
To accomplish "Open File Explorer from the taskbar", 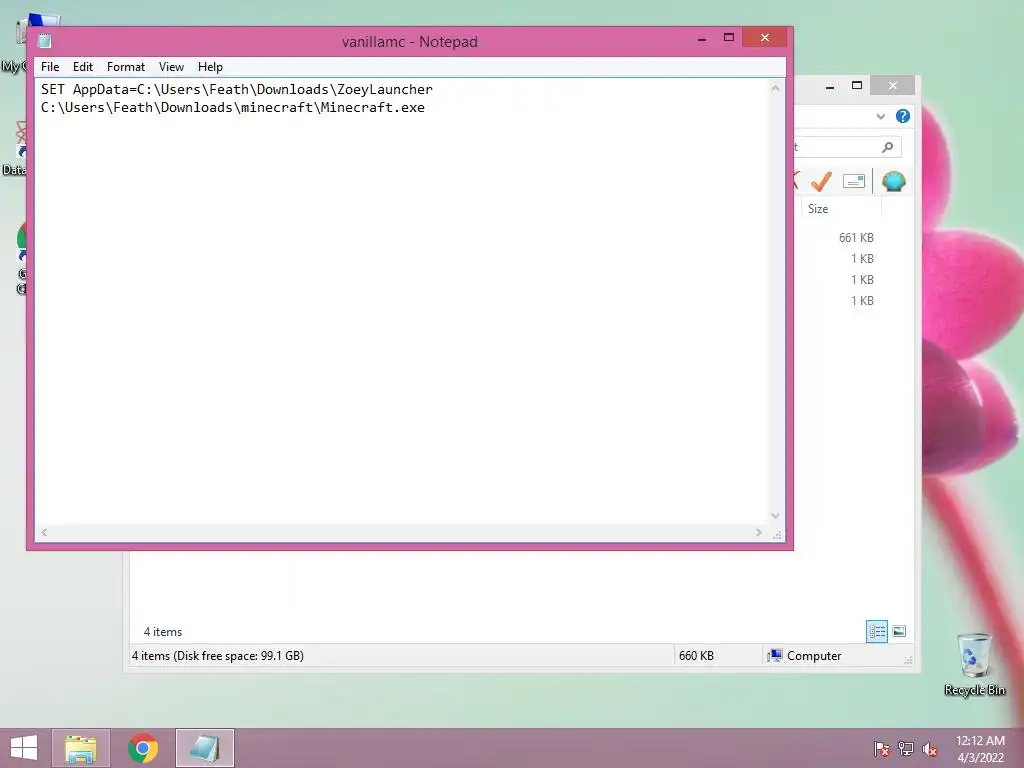I will pos(81,748).
